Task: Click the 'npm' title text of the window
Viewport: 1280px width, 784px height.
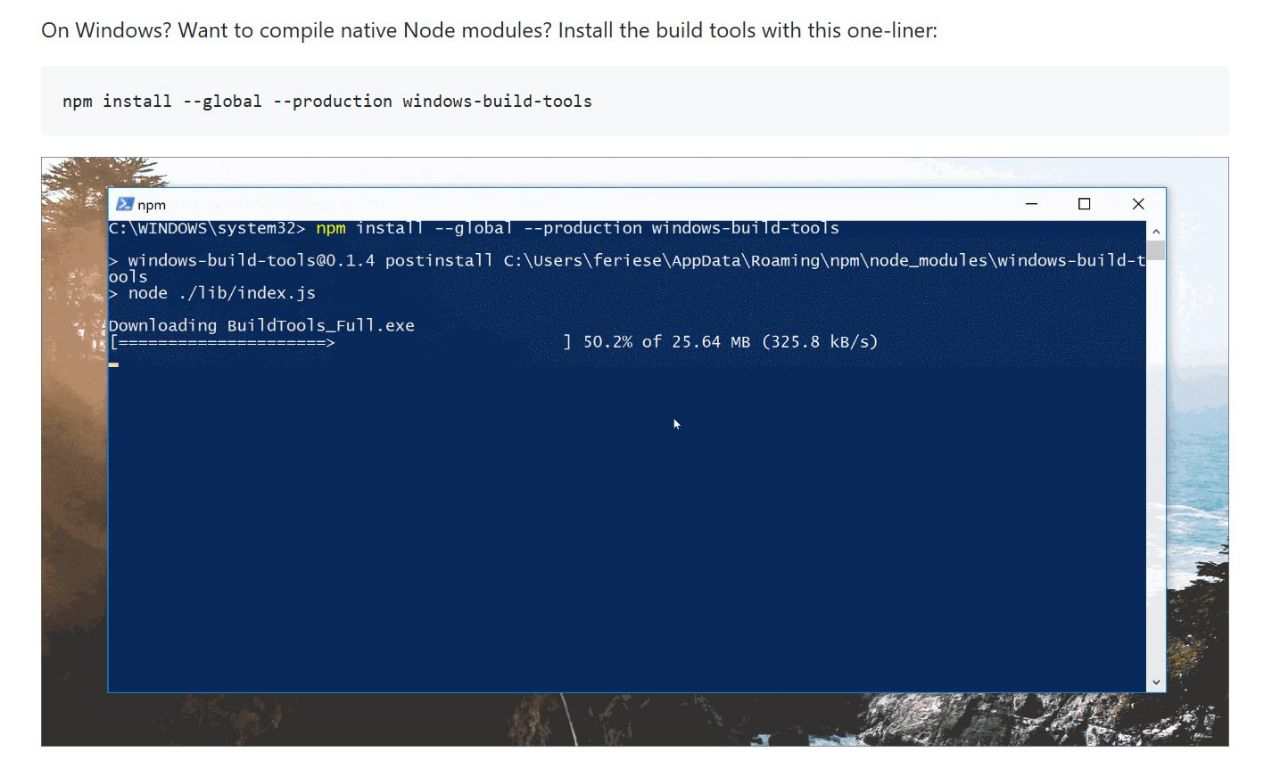Action: [152, 205]
